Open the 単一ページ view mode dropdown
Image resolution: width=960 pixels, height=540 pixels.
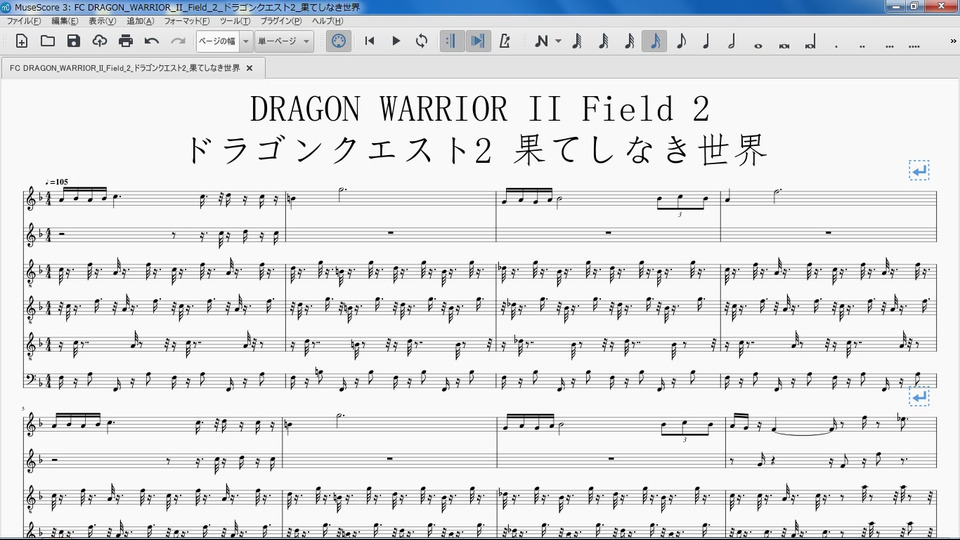284,41
